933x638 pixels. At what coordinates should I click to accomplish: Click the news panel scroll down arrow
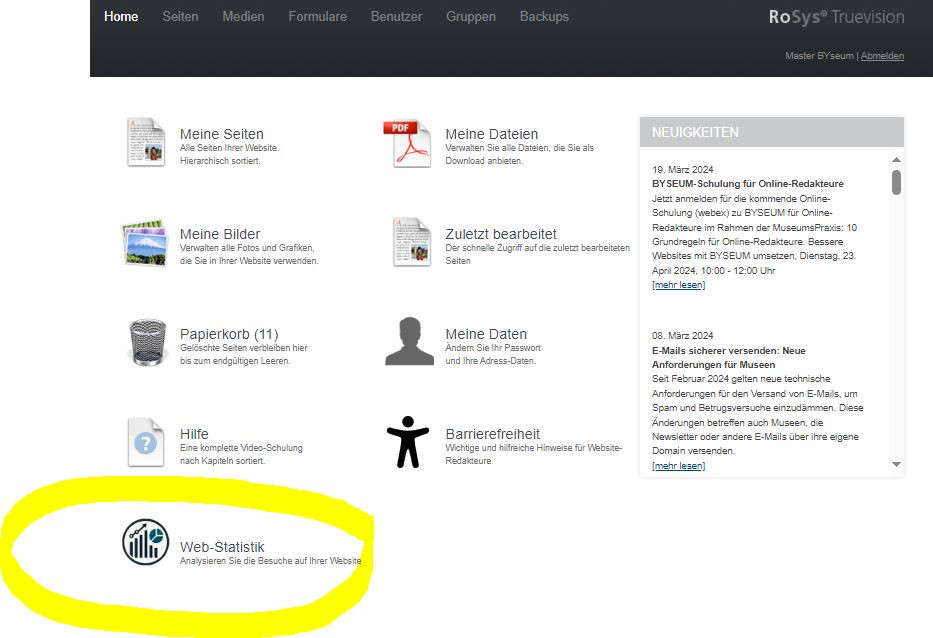(896, 464)
